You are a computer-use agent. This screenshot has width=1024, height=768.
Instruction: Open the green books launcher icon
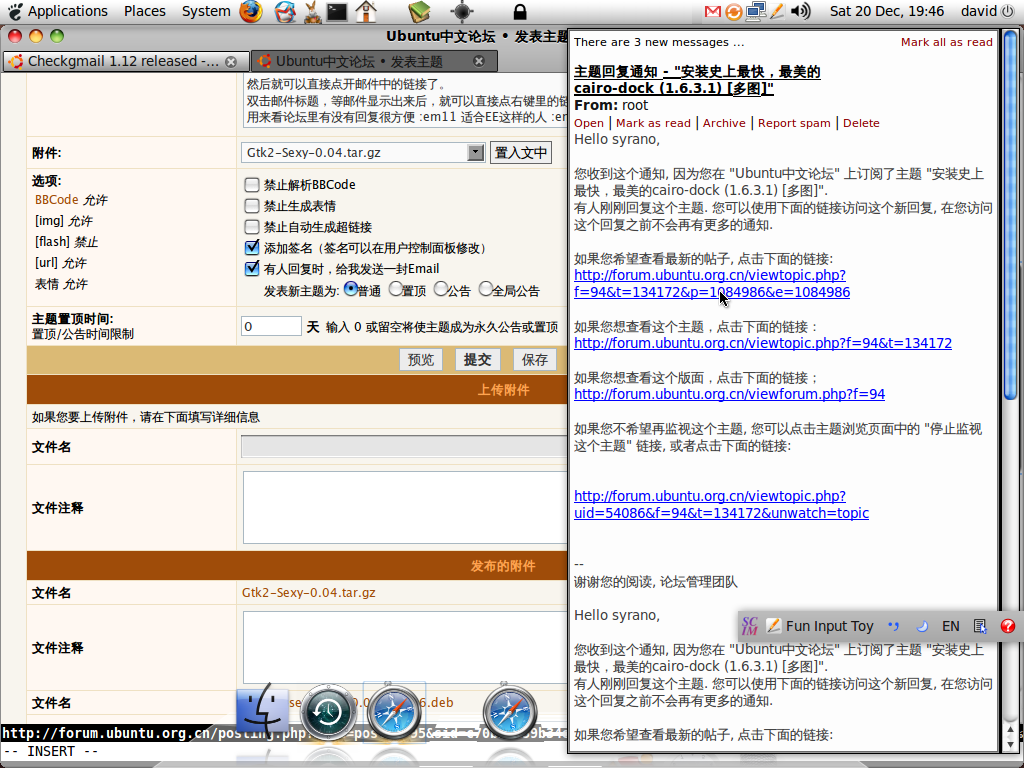click(419, 11)
